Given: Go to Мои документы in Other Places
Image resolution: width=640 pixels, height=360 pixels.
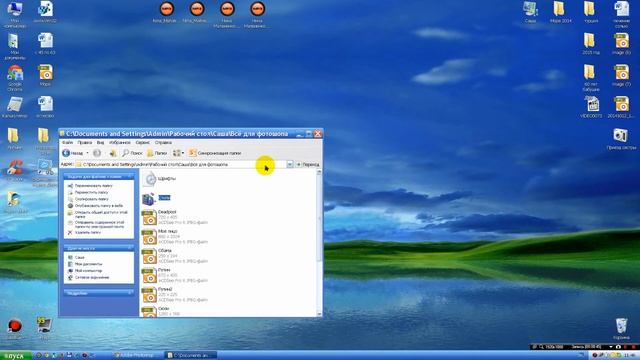Looking at the screenshot, I should coord(88,264).
